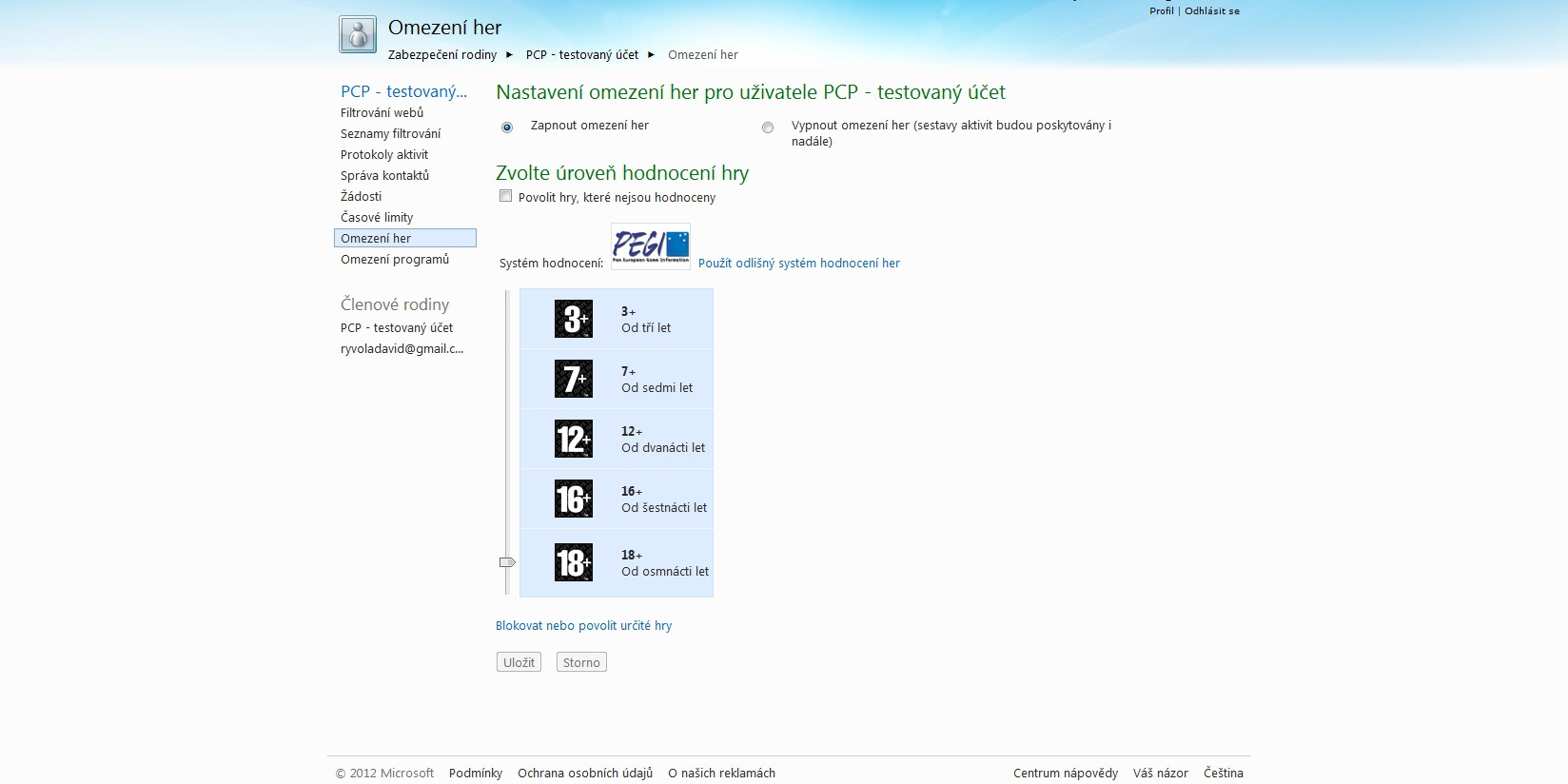Open Filtrování webů in sidebar
Viewport: 1568px width, 784px height.
[x=382, y=112]
